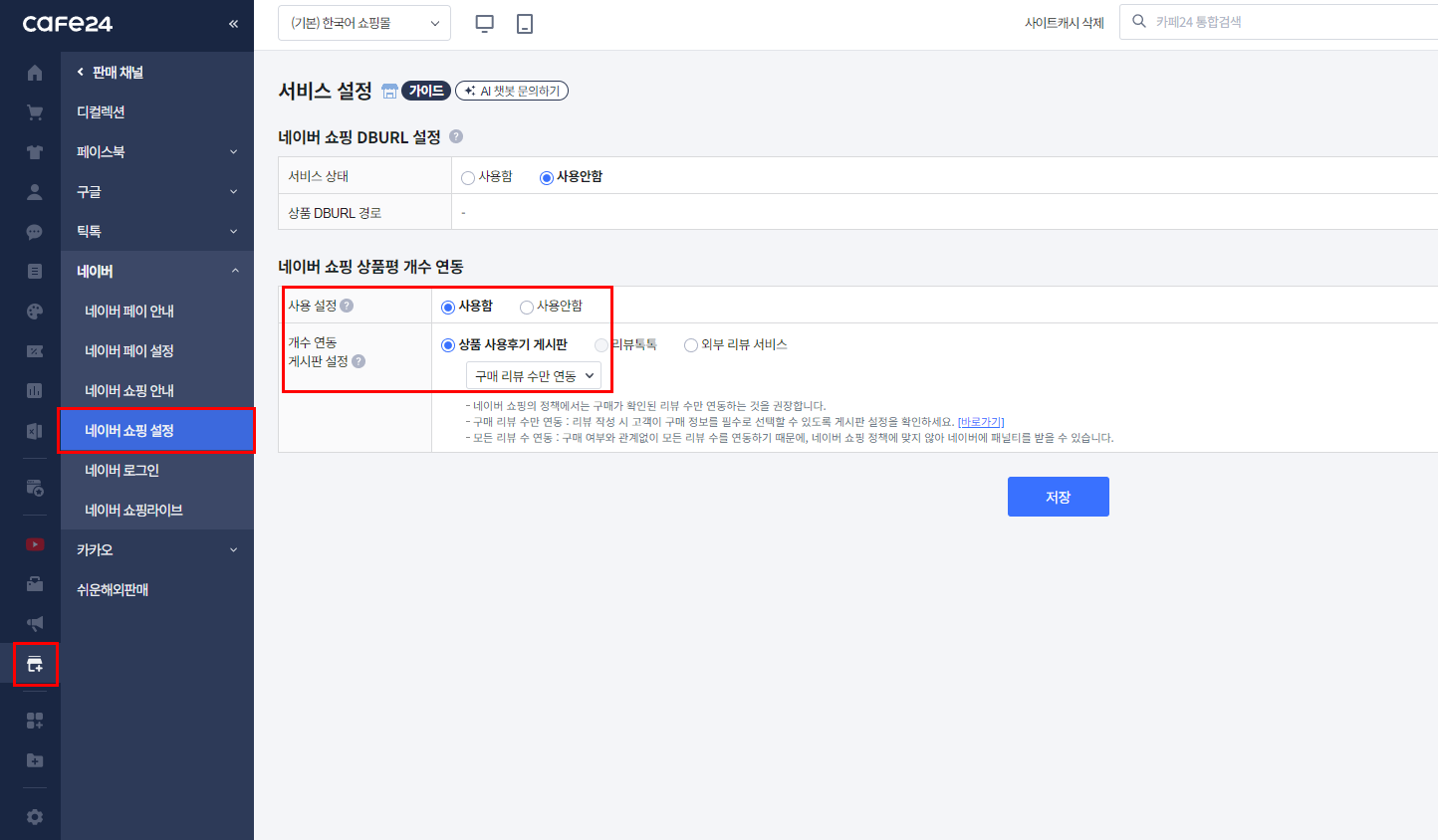
Task: Open 네이버 쇼핑 설정 menu item
Action: [x=157, y=431]
